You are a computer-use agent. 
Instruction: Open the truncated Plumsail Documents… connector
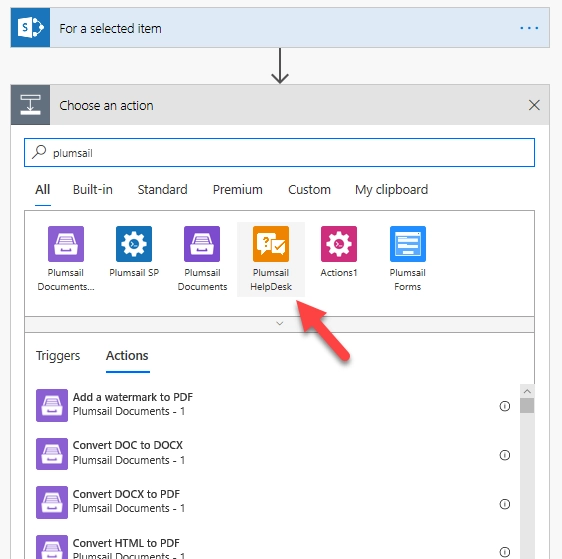(66, 259)
